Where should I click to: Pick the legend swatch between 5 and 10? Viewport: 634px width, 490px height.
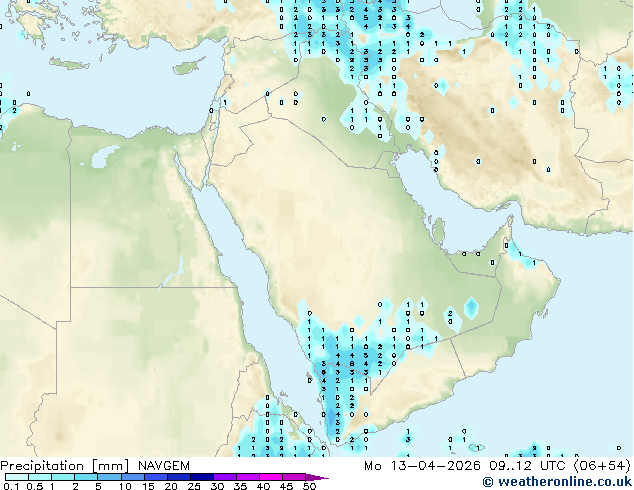[x=109, y=477]
